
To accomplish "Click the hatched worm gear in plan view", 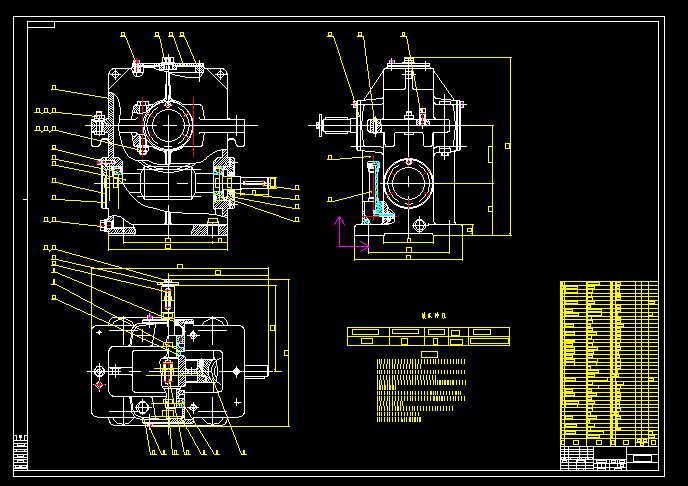I will click(x=210, y=371).
